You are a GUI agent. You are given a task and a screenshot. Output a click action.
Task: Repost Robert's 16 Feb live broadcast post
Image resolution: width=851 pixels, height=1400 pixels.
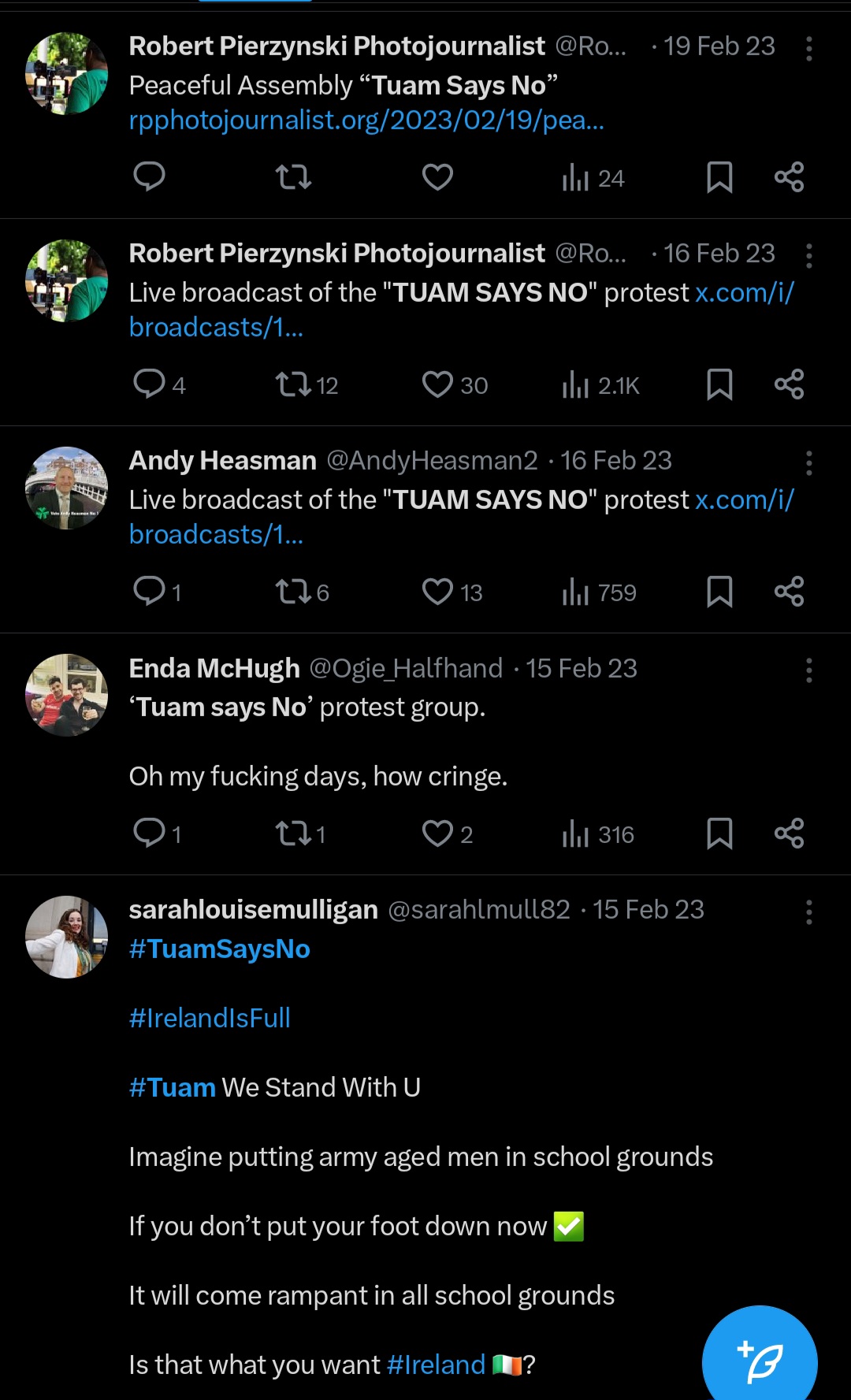293,385
